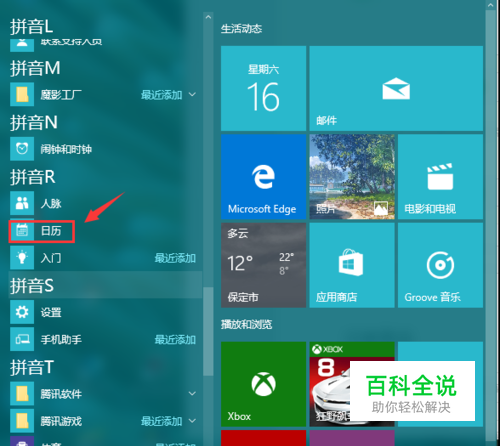Image resolution: width=500 pixels, height=446 pixels.
Task: Open the 腾讯游戏 folder icon
Action: pos(22,421)
